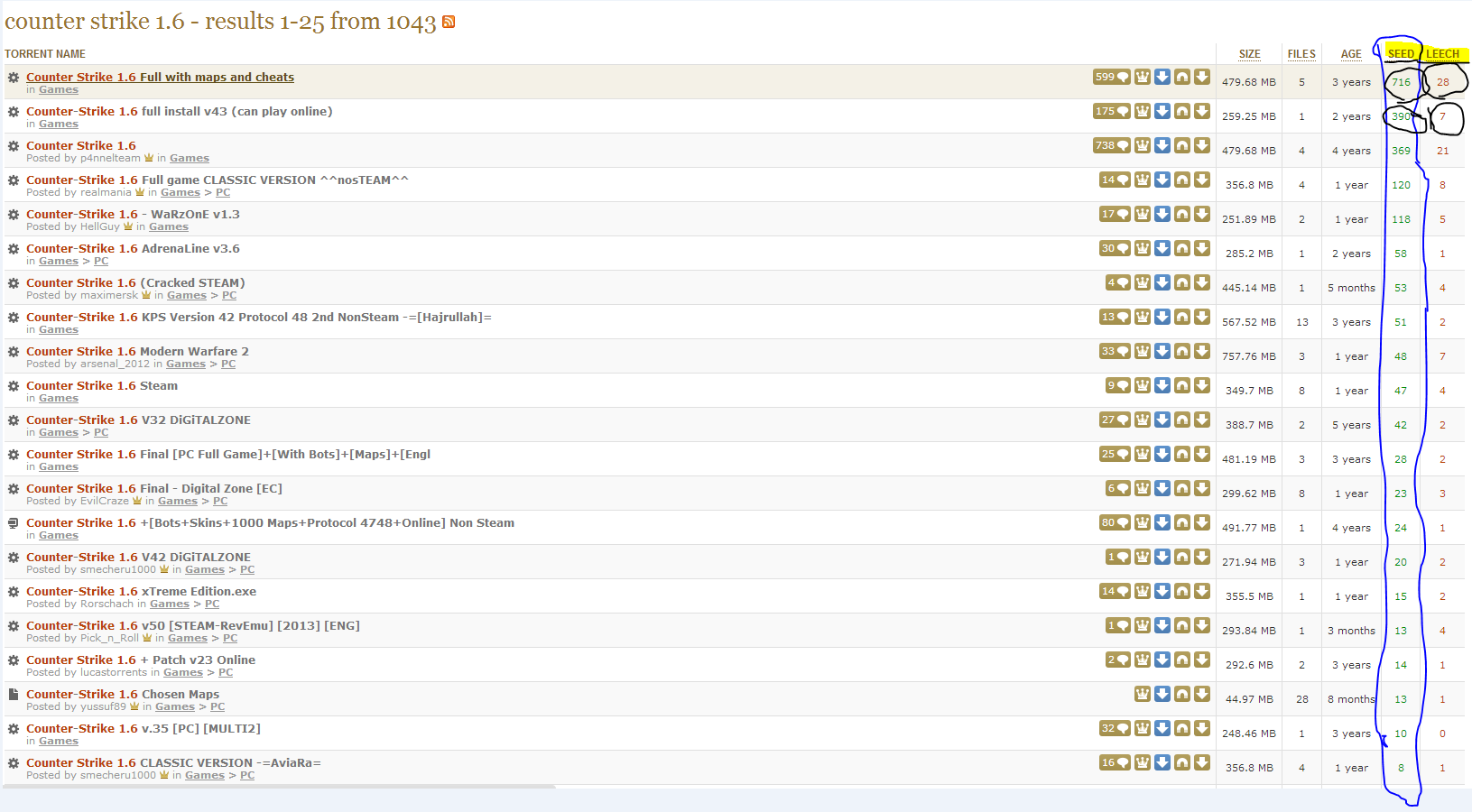Visit uploader p4nnelteam's profile
The width and height of the screenshot is (1472, 812).
tap(110, 158)
